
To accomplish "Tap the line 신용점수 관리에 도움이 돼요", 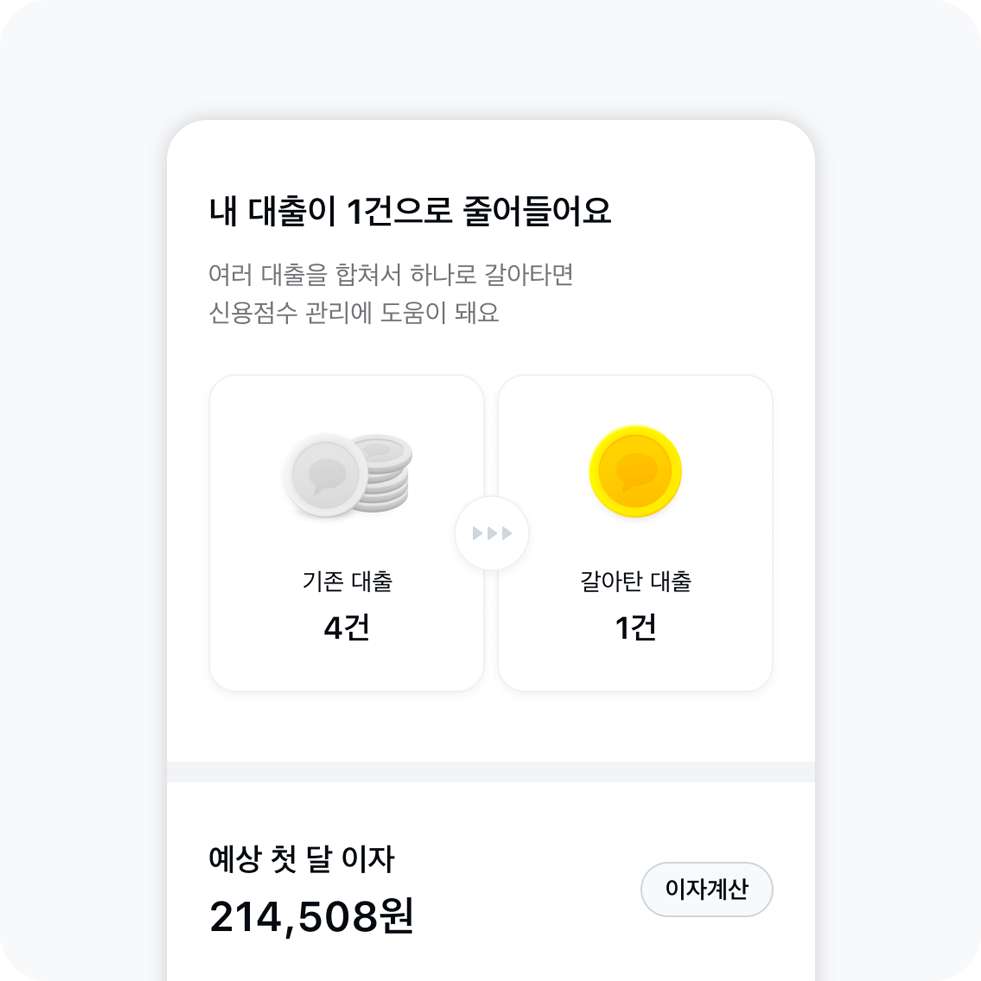I will pyautogui.click(x=354, y=313).
